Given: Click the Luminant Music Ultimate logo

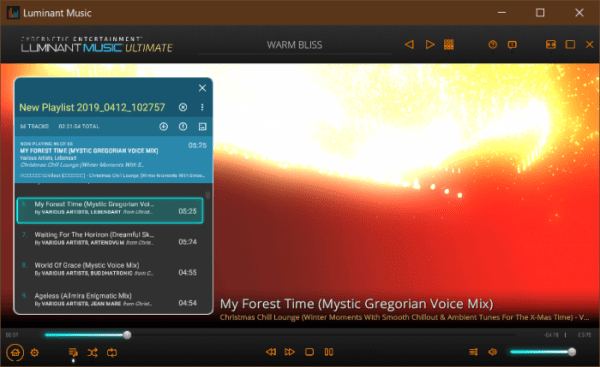Looking at the screenshot, I should 97,45.
